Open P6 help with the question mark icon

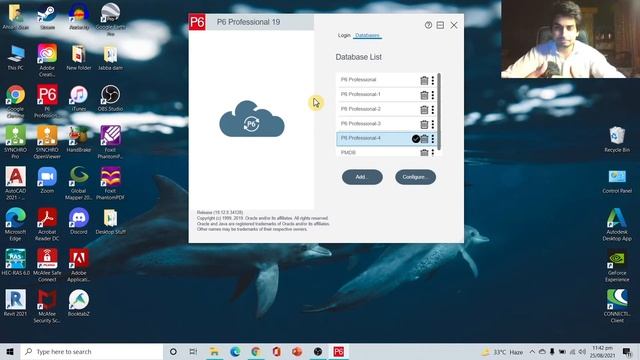coord(428,25)
